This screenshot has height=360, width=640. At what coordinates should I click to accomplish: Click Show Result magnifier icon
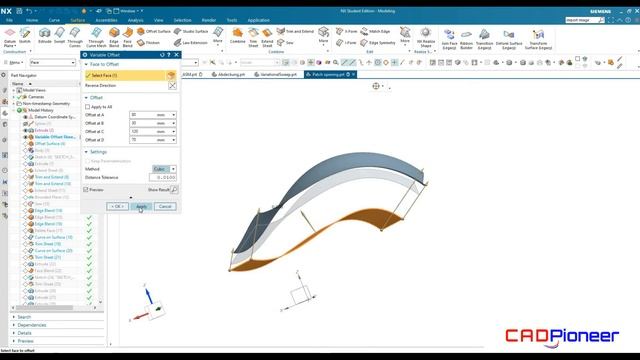pos(174,190)
